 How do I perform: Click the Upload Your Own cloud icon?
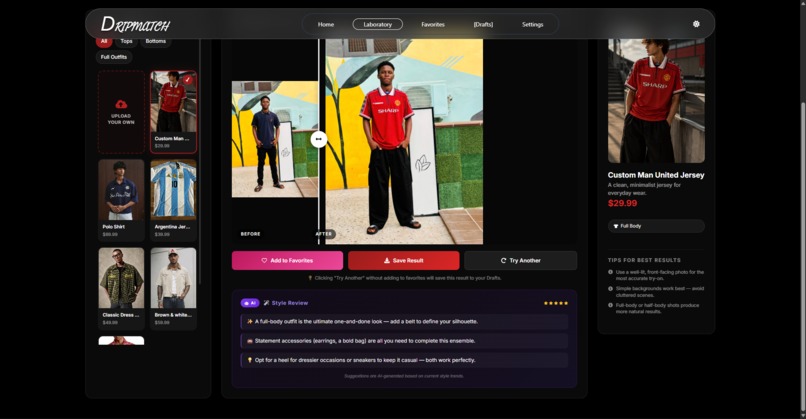coord(121,104)
